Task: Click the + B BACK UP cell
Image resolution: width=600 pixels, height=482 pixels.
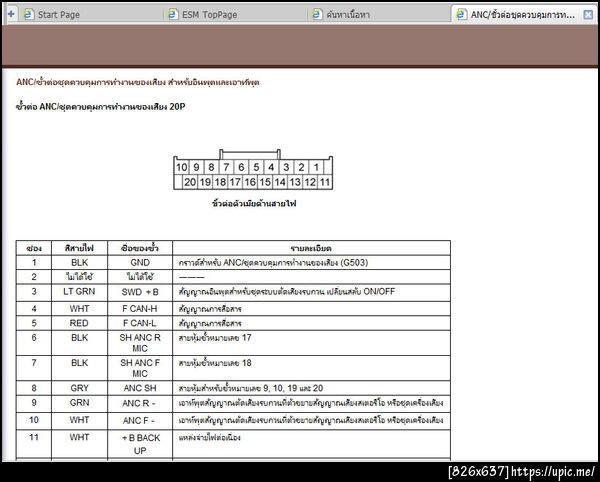Action: coord(140,444)
